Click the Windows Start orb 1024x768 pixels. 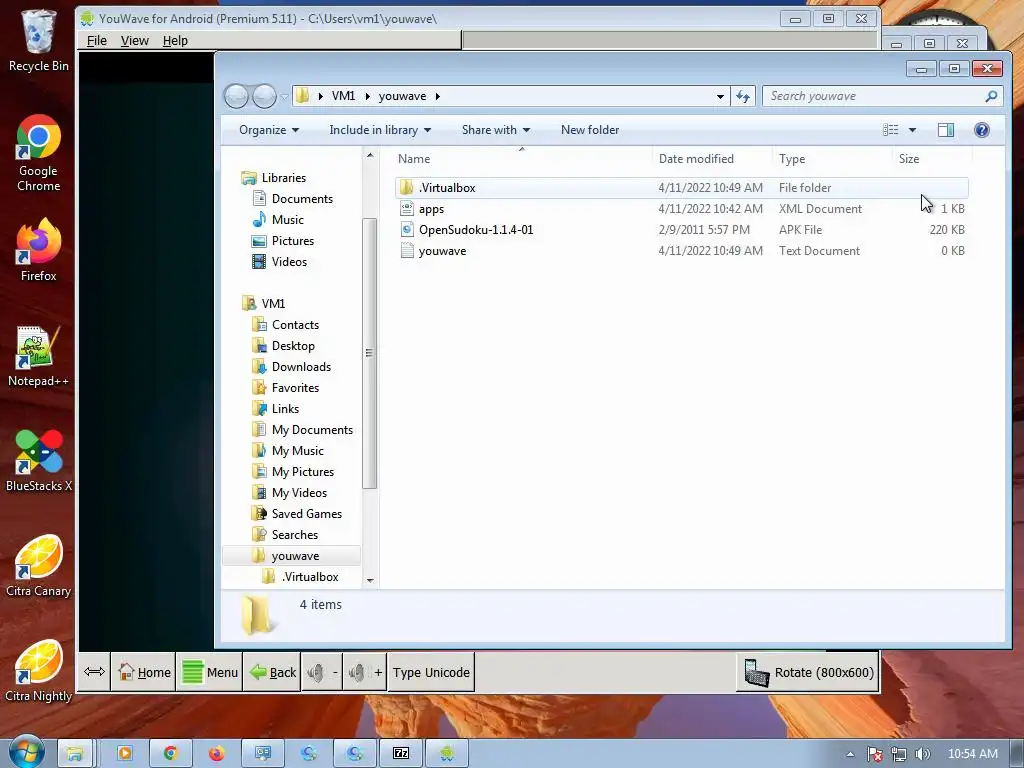25,752
